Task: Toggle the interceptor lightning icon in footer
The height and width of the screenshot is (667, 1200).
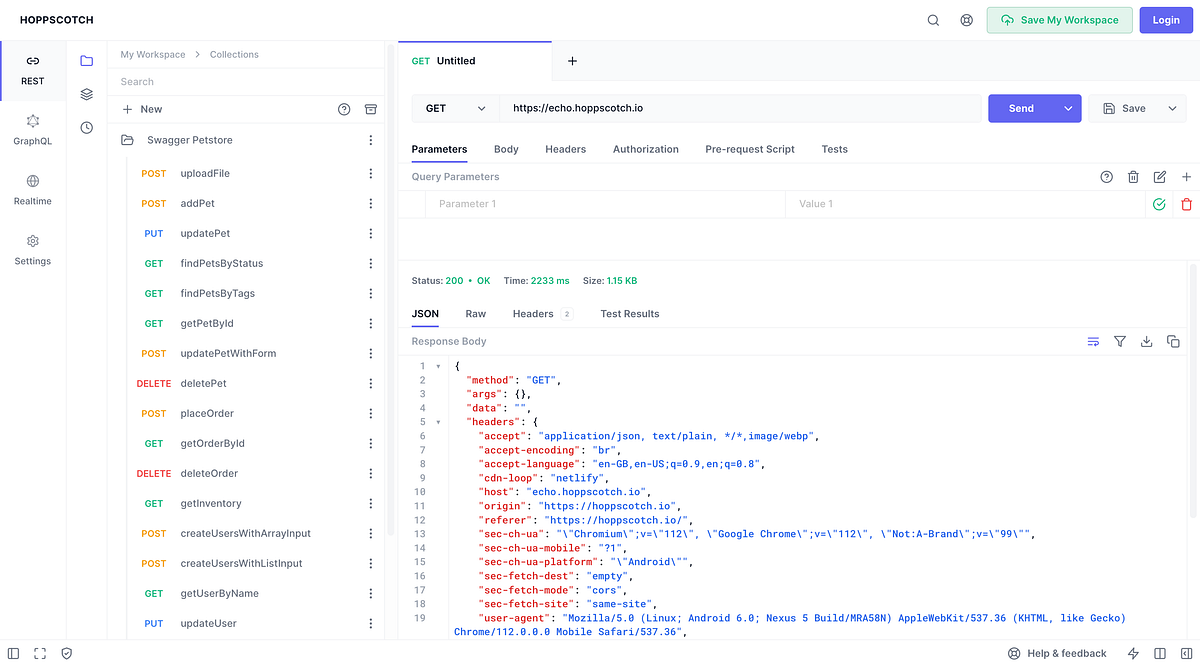Action: pyautogui.click(x=1132, y=653)
